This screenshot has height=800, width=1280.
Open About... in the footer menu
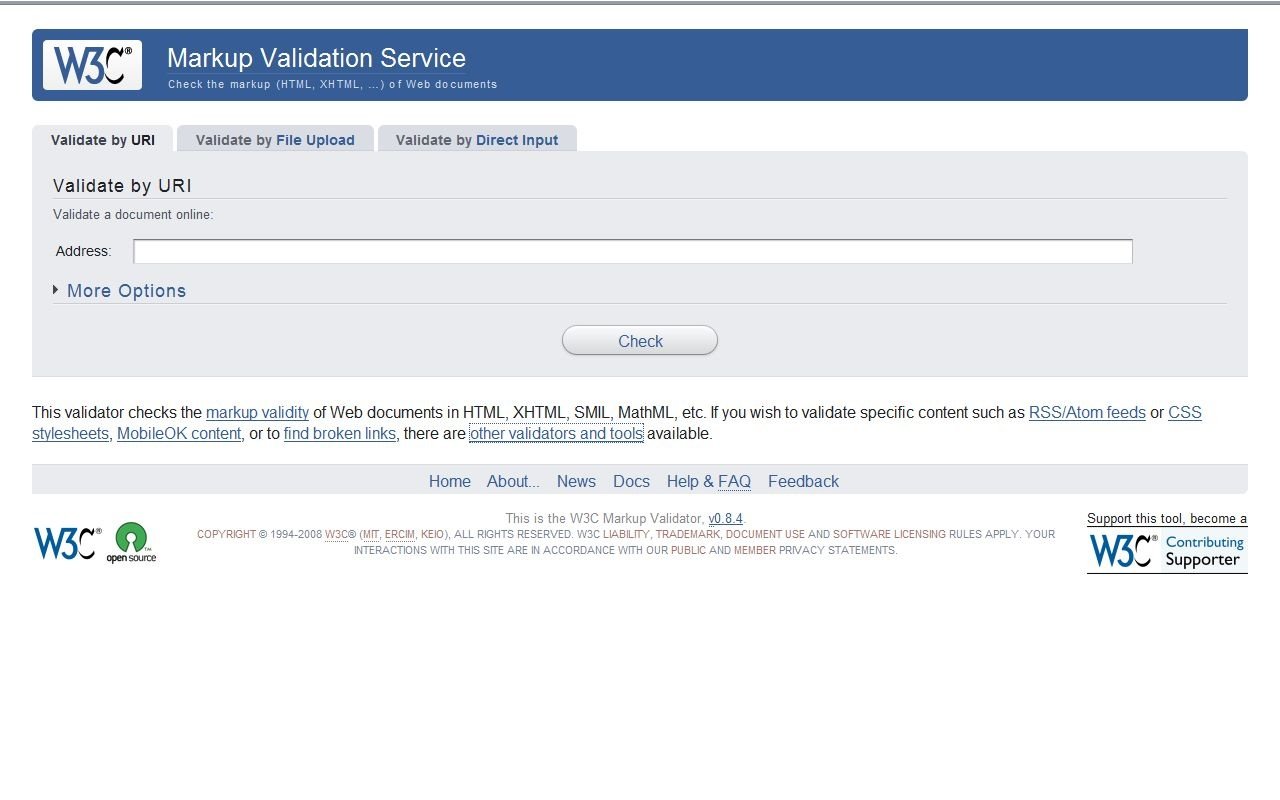[x=513, y=481]
